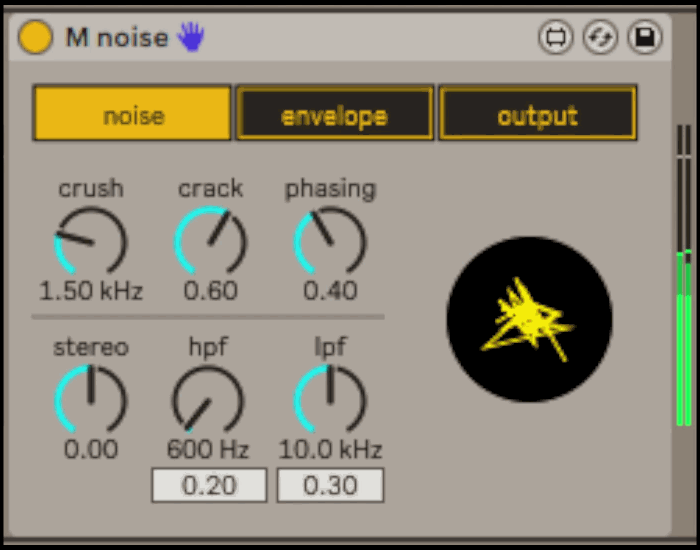The height and width of the screenshot is (550, 700).
Task: Toggle the M noise device on/off button
Action: (35, 38)
